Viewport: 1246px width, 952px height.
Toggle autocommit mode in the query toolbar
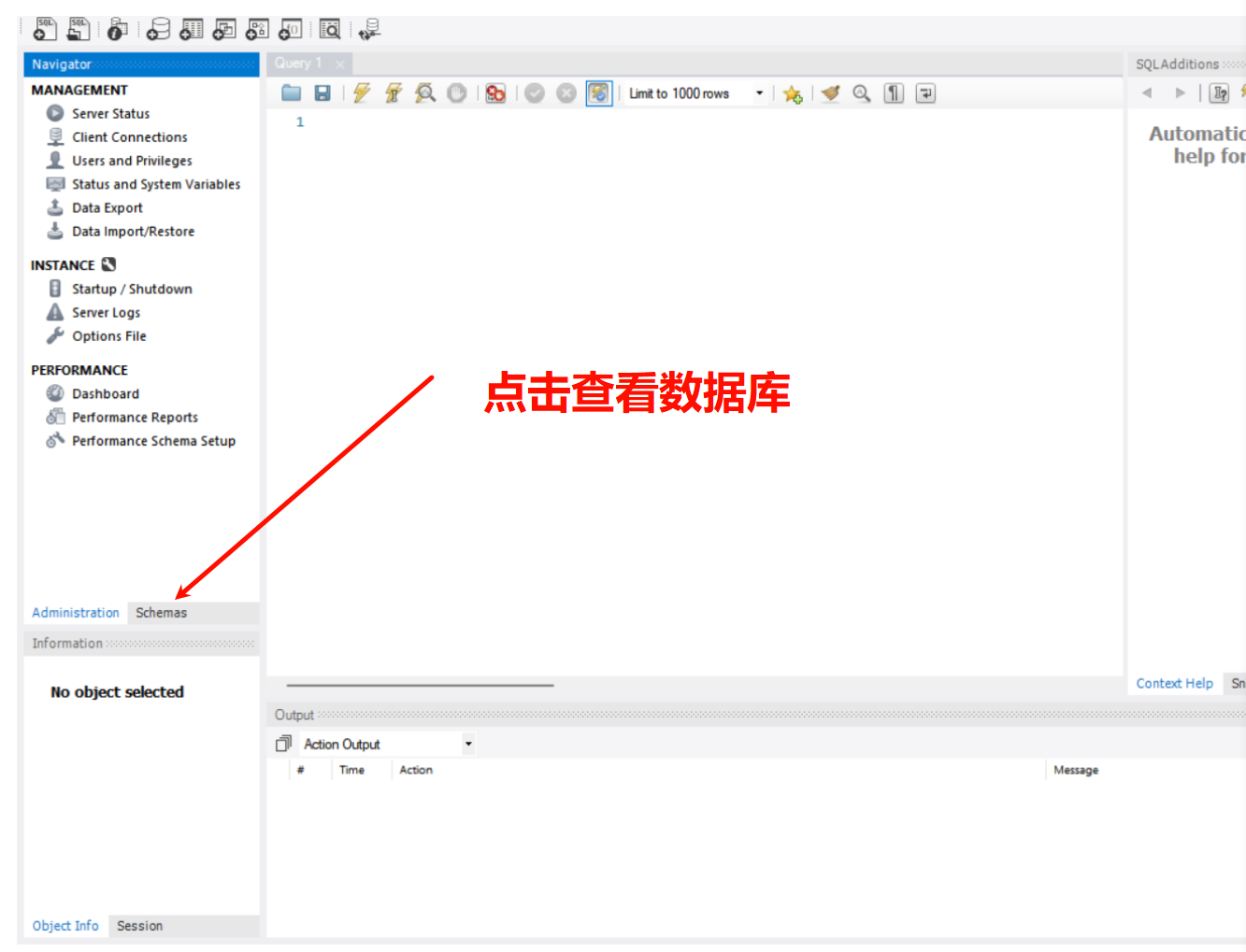599,93
